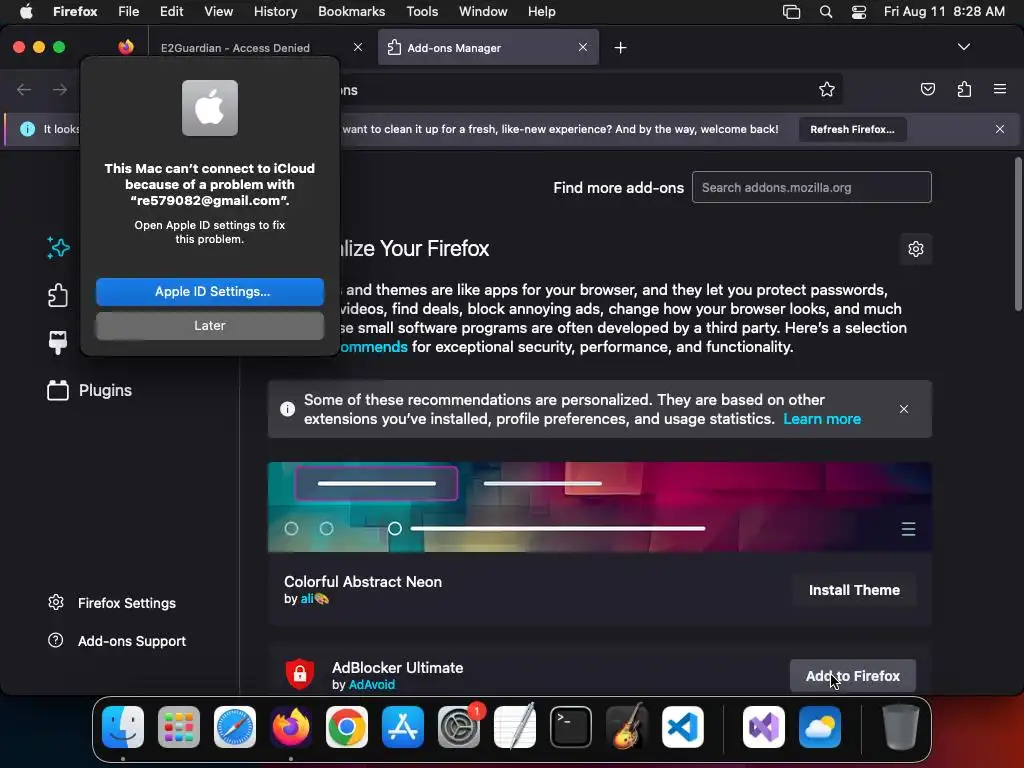Screen dimensions: 1024x768
Task: Click Install Theme for Colorful Abstract Neon
Action: click(x=854, y=590)
